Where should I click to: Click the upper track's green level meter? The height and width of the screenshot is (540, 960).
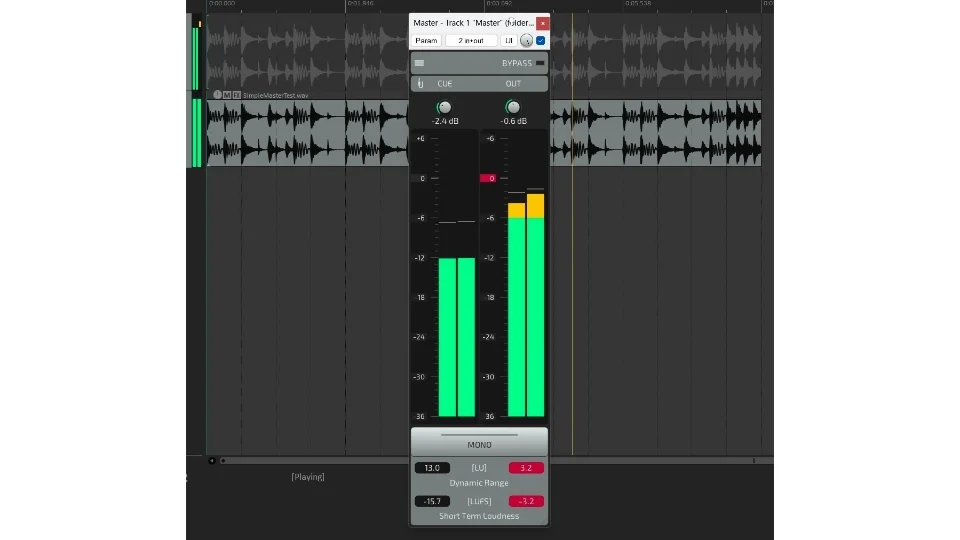tap(196, 58)
